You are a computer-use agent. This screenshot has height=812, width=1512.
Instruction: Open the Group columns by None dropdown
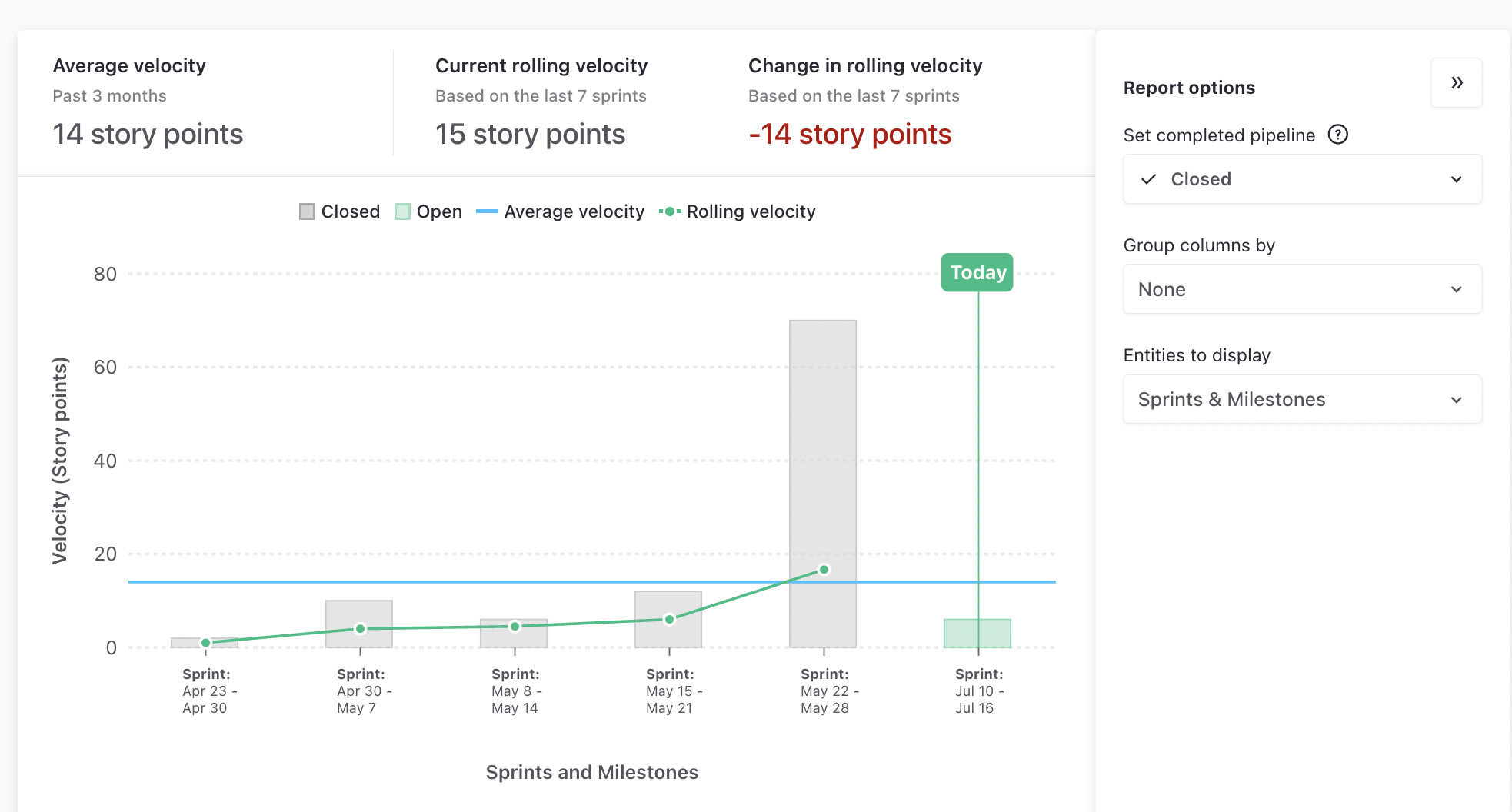[1302, 289]
